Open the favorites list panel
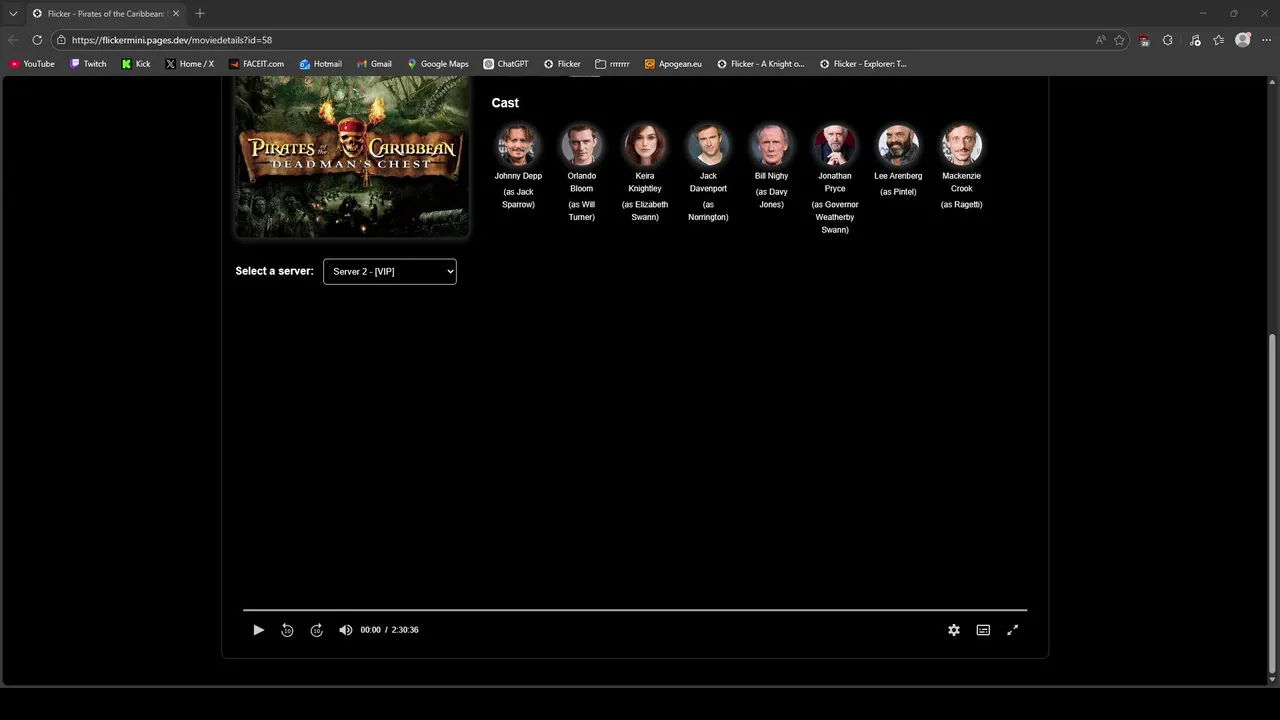This screenshot has width=1280, height=720. click(1218, 40)
